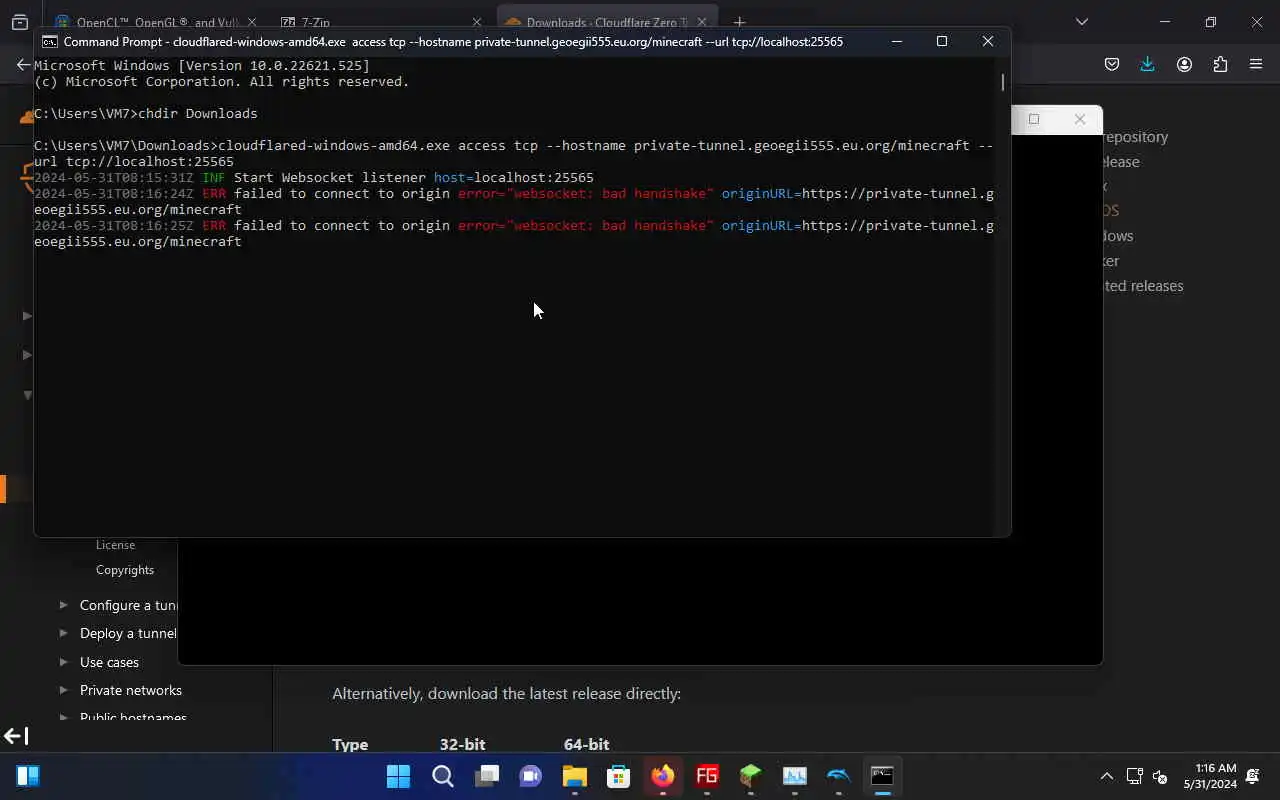Close the Command Prompt window

[988, 41]
